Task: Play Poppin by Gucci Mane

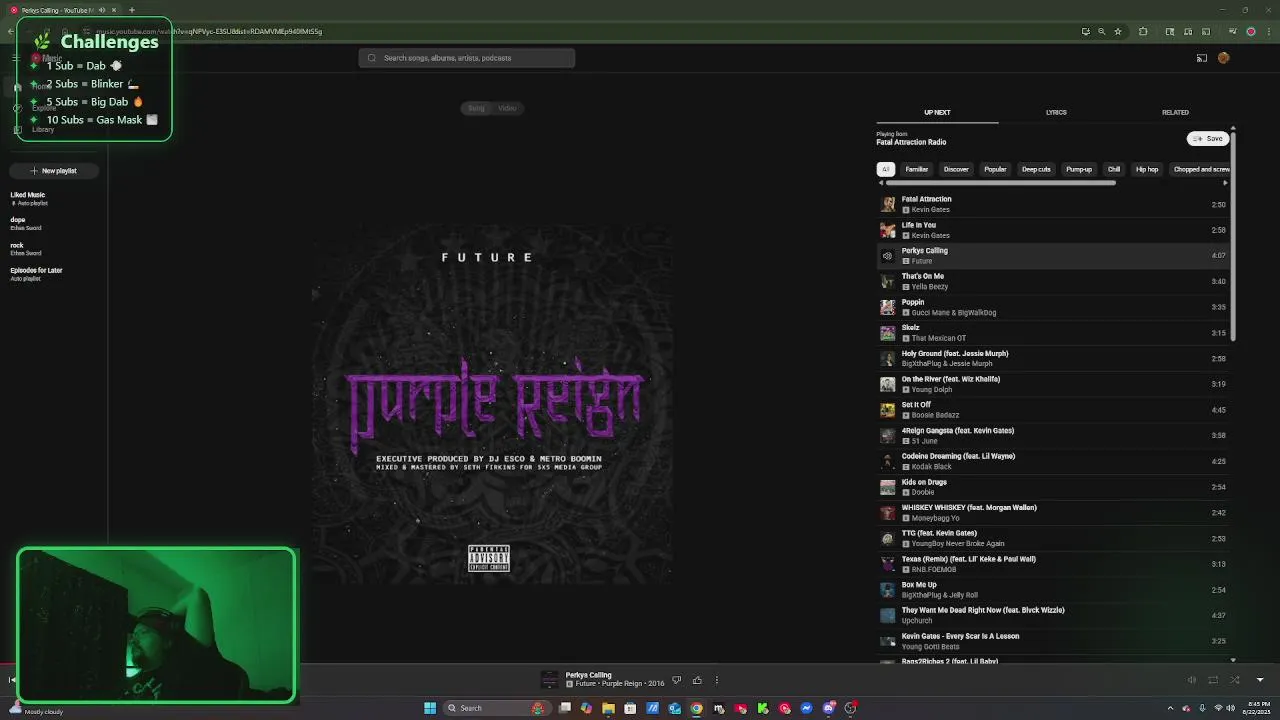Action: (x=1053, y=307)
